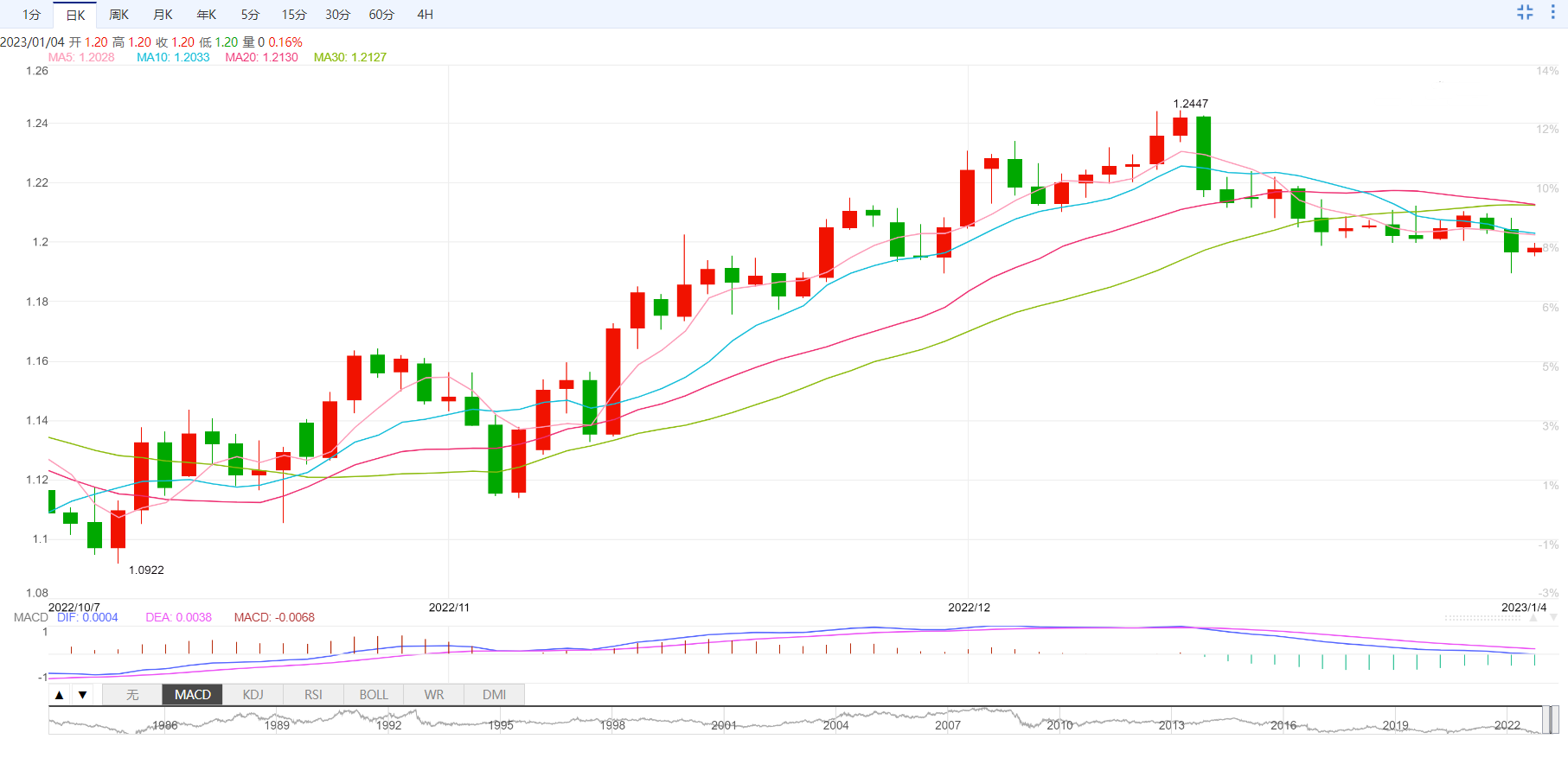Switch to the 1分 one-minute chart
The height and width of the screenshot is (758, 1568).
(31, 15)
